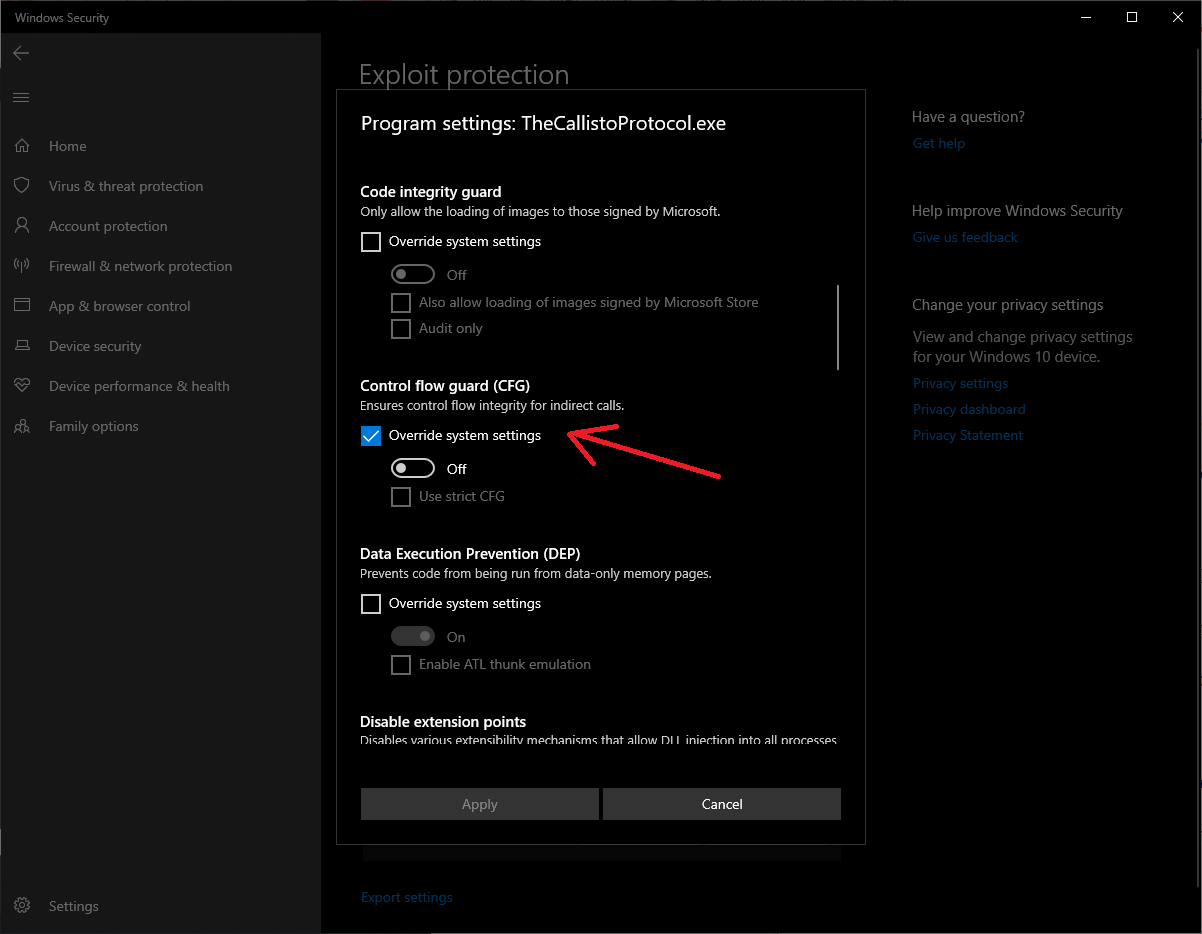The width and height of the screenshot is (1202, 934).
Task: Open Device security laptop icon
Action: [22, 346]
